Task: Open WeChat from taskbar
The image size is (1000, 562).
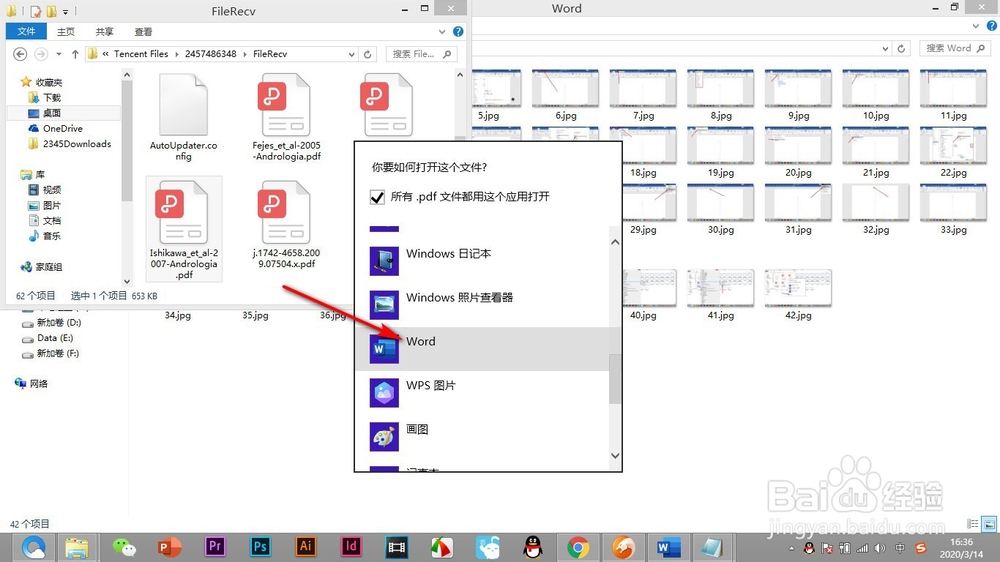Action: point(124,547)
